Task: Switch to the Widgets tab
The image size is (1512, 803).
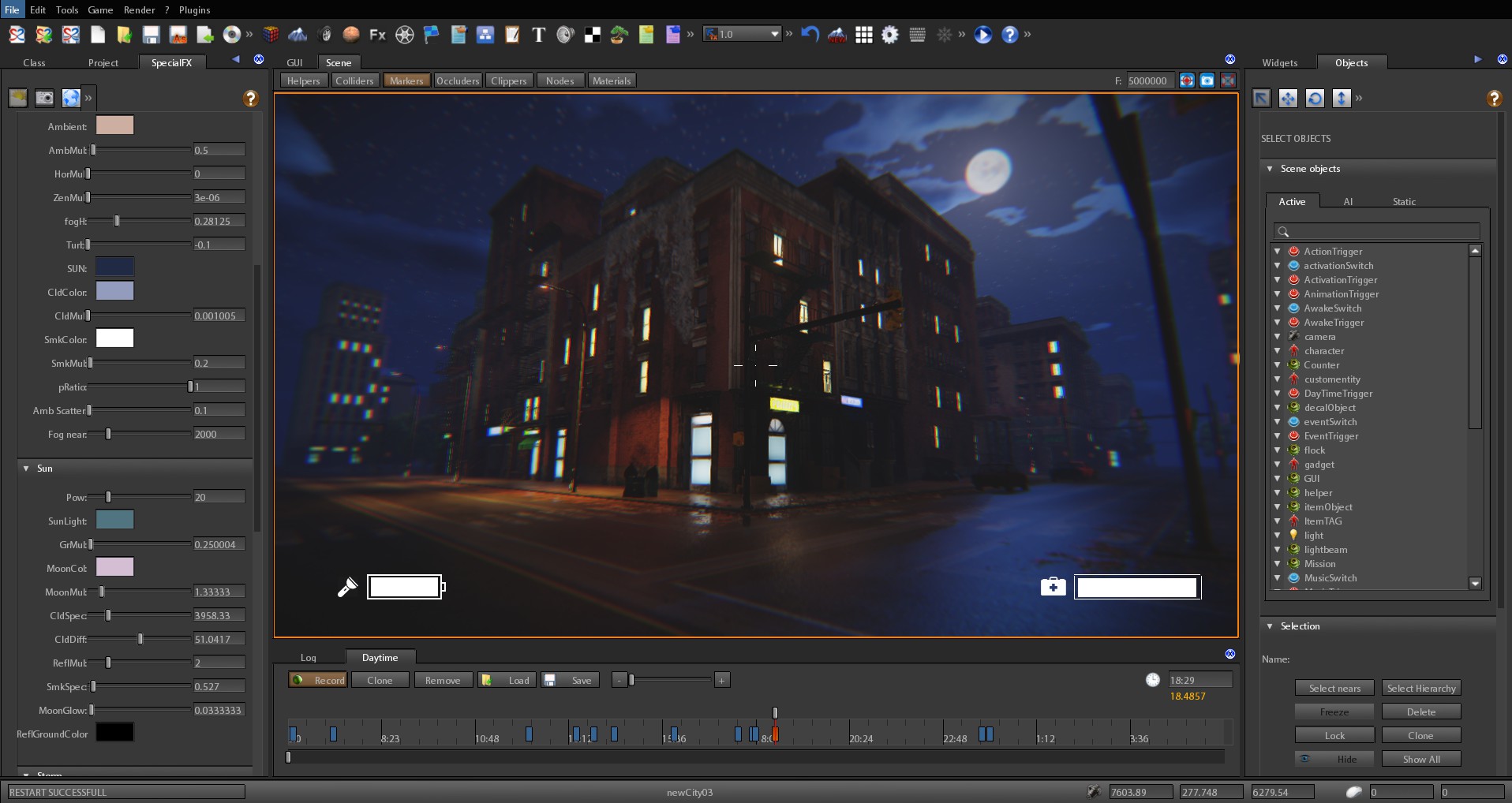Action: tap(1279, 63)
